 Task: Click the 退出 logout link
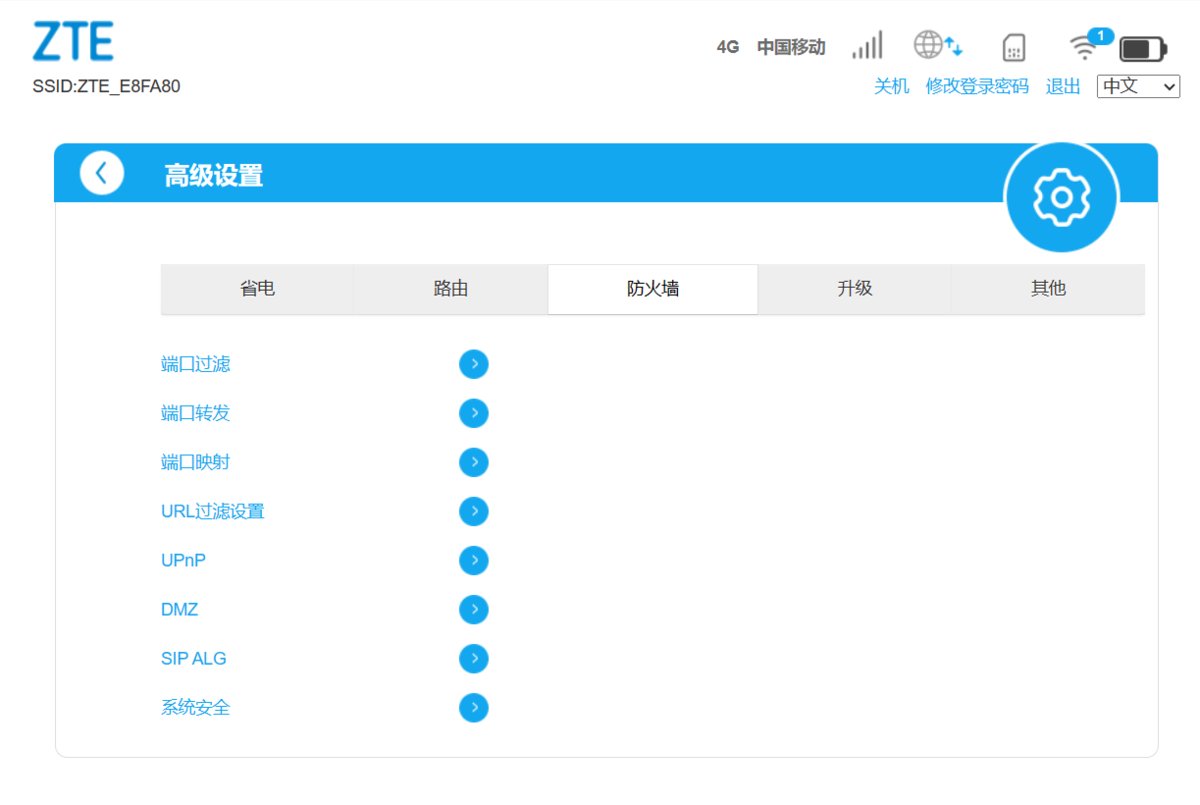tap(1063, 86)
